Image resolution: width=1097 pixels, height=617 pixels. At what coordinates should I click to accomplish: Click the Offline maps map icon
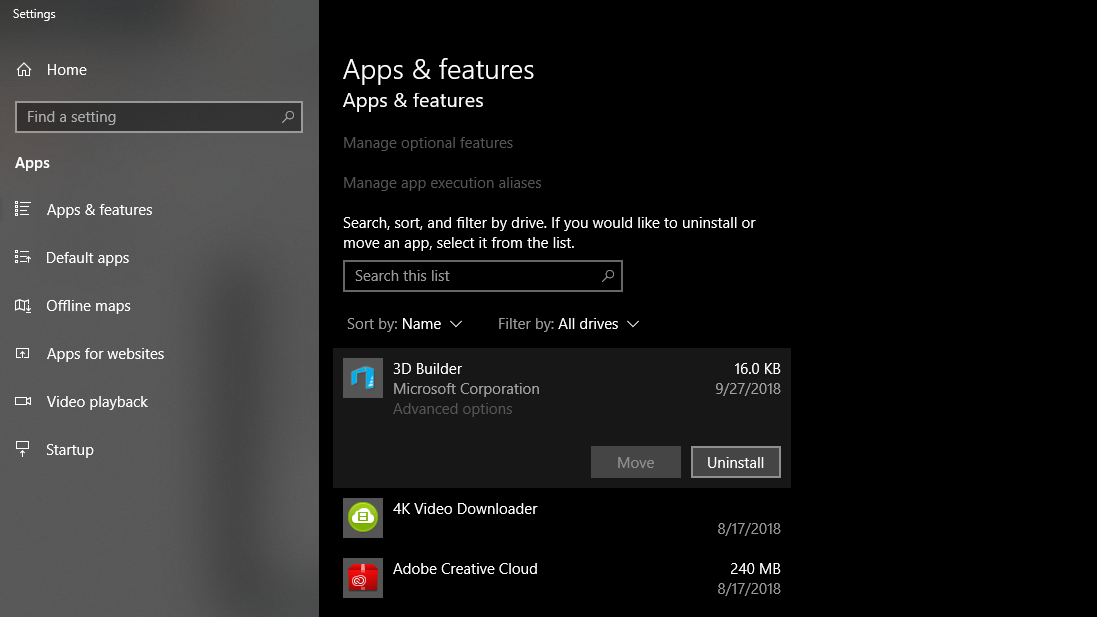click(23, 306)
